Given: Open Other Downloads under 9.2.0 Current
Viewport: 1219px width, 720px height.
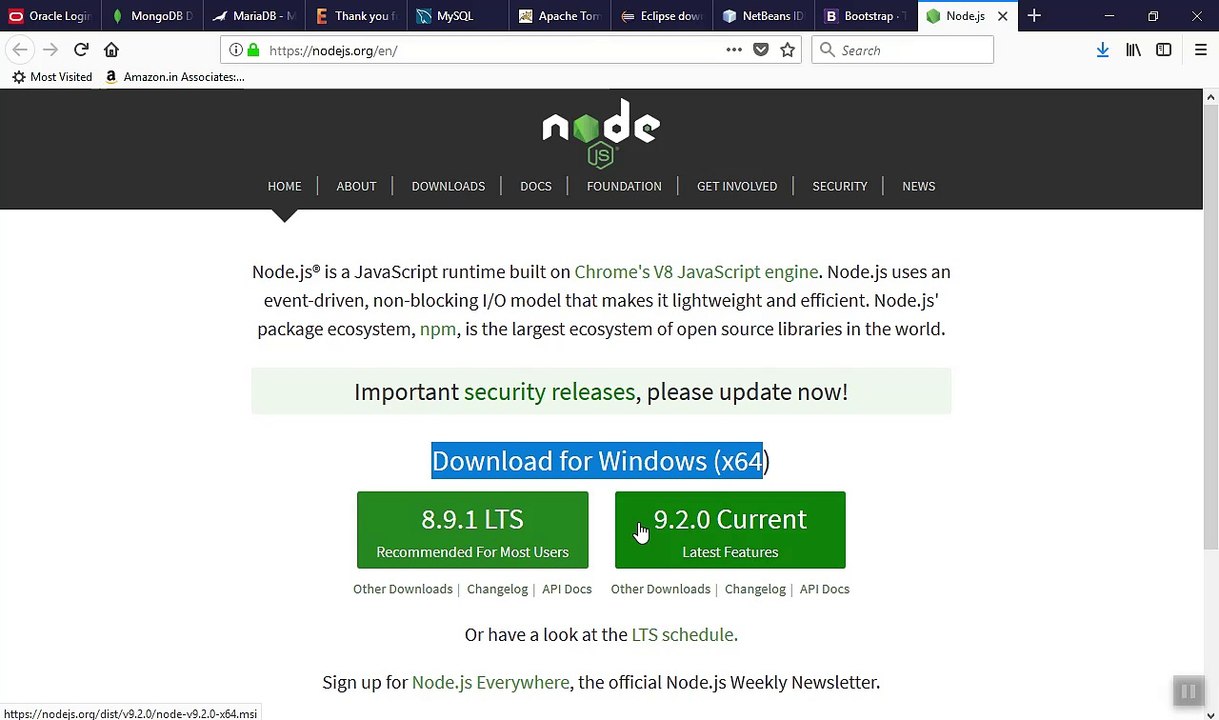Looking at the screenshot, I should click(x=661, y=589).
